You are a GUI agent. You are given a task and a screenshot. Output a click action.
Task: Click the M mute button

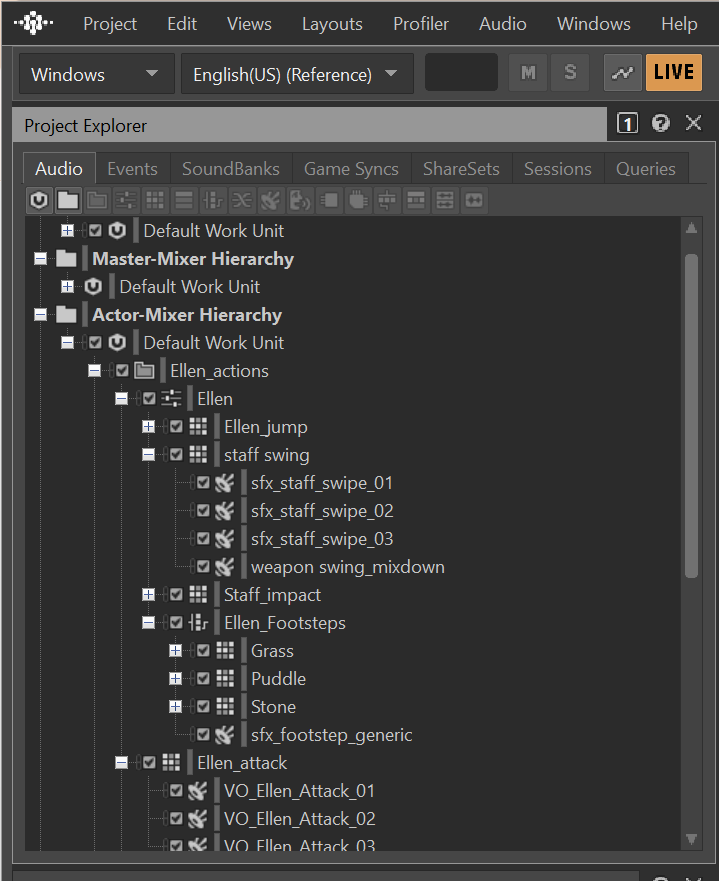coord(528,73)
